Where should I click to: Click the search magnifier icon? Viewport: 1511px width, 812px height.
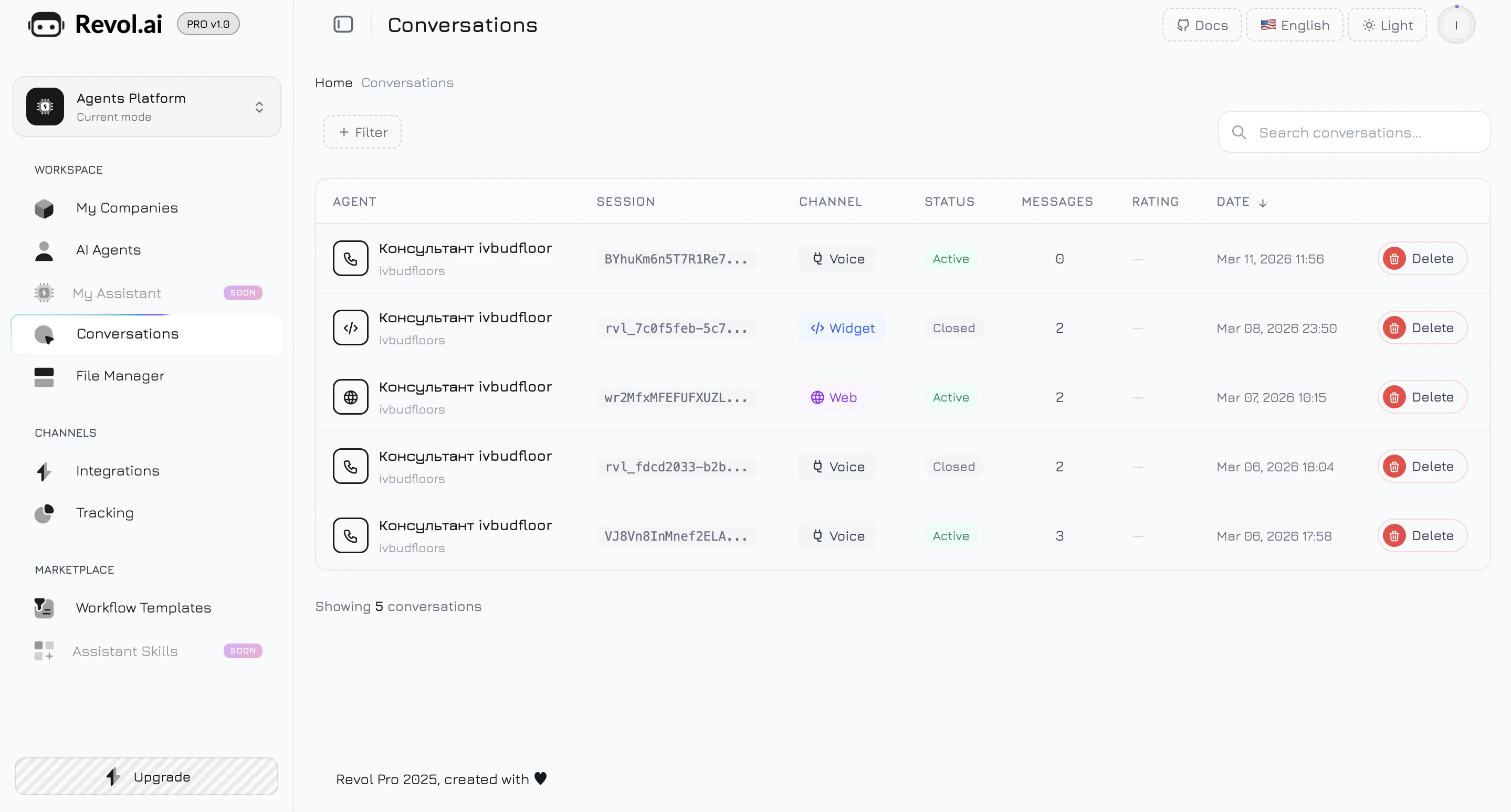click(x=1239, y=132)
